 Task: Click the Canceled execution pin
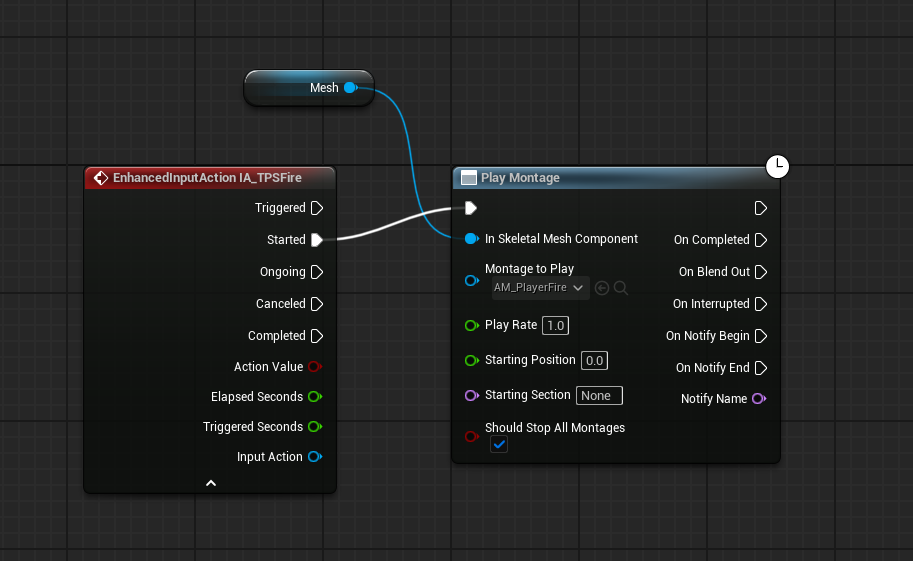pos(317,304)
